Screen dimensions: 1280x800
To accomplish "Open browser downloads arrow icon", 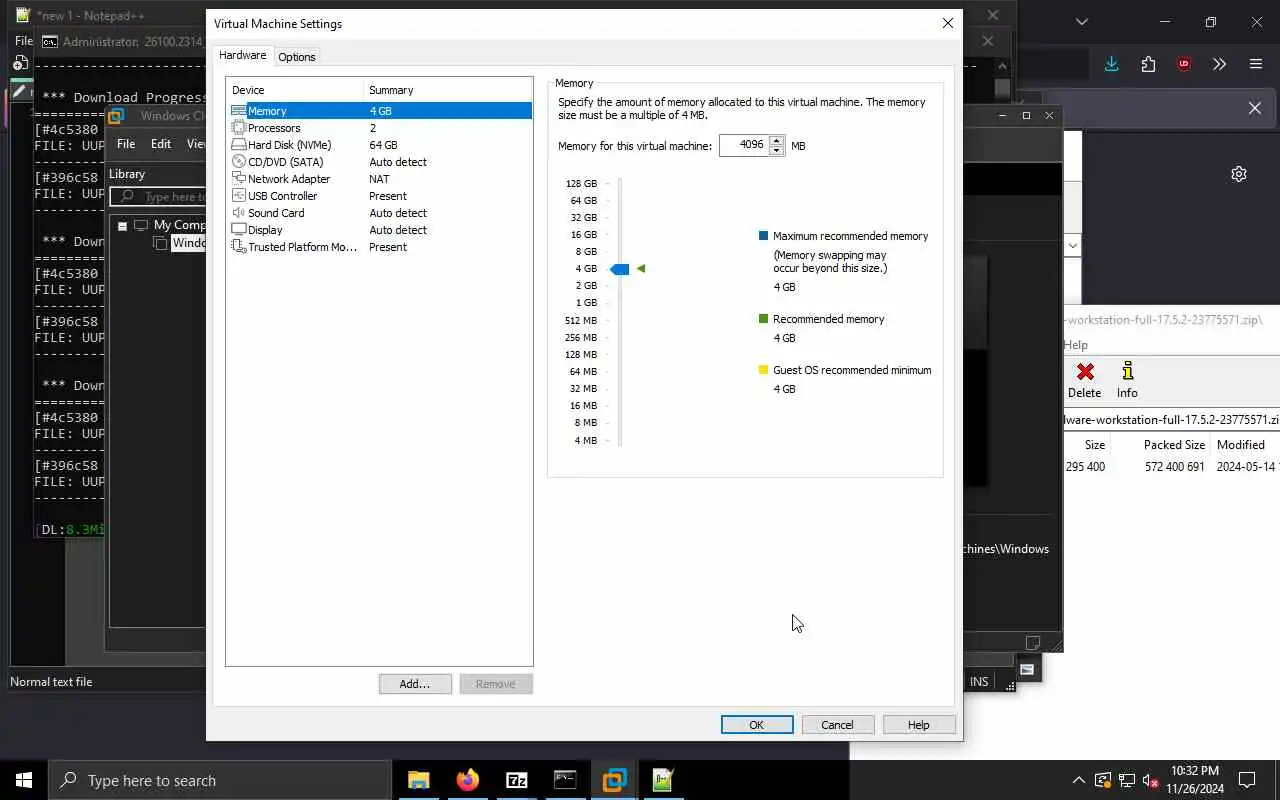I will click(1111, 64).
